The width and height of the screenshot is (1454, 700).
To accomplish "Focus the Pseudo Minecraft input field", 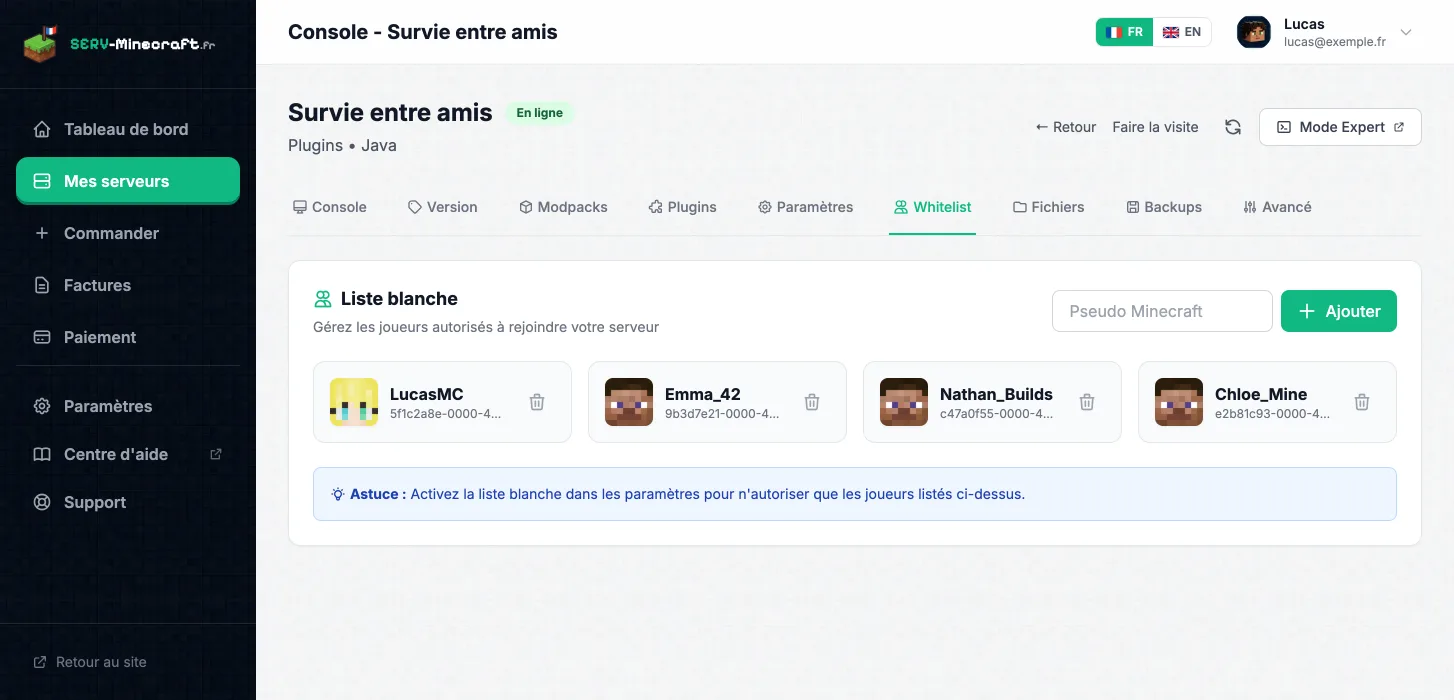I will (x=1162, y=311).
